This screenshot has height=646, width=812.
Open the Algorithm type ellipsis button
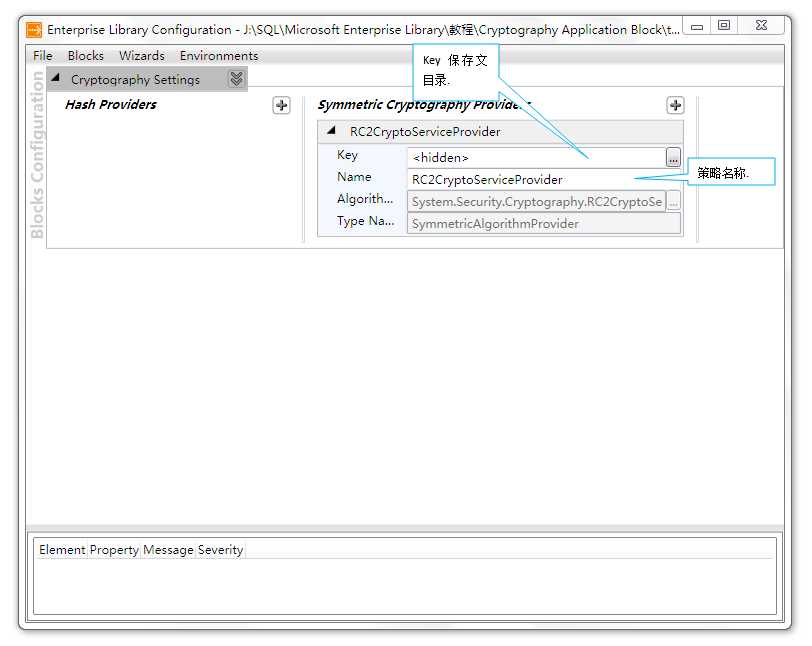click(x=673, y=202)
